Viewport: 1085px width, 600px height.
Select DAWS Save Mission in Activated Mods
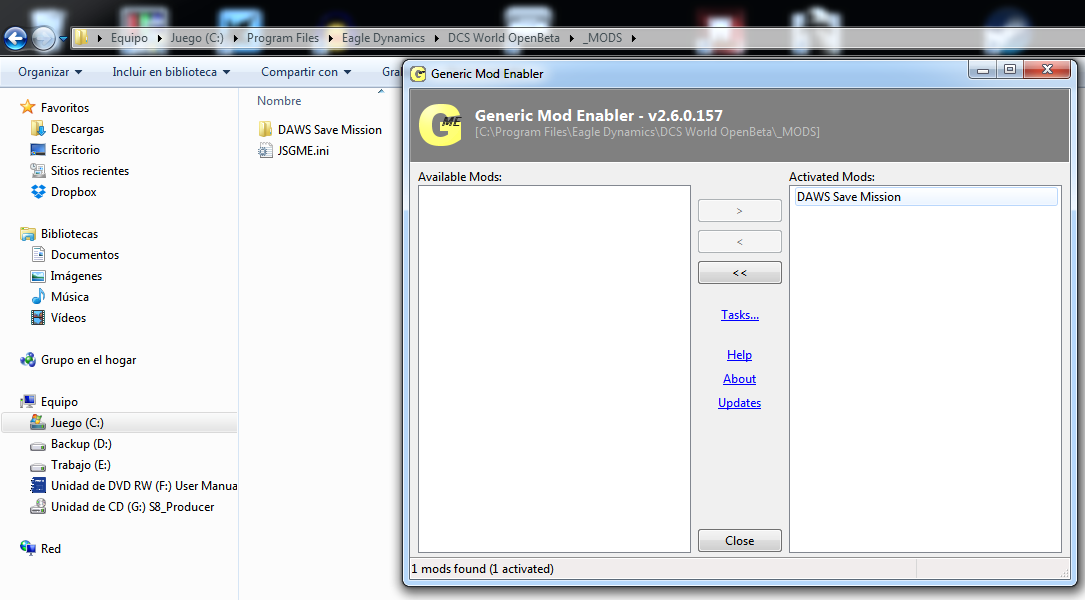pyautogui.click(x=925, y=197)
